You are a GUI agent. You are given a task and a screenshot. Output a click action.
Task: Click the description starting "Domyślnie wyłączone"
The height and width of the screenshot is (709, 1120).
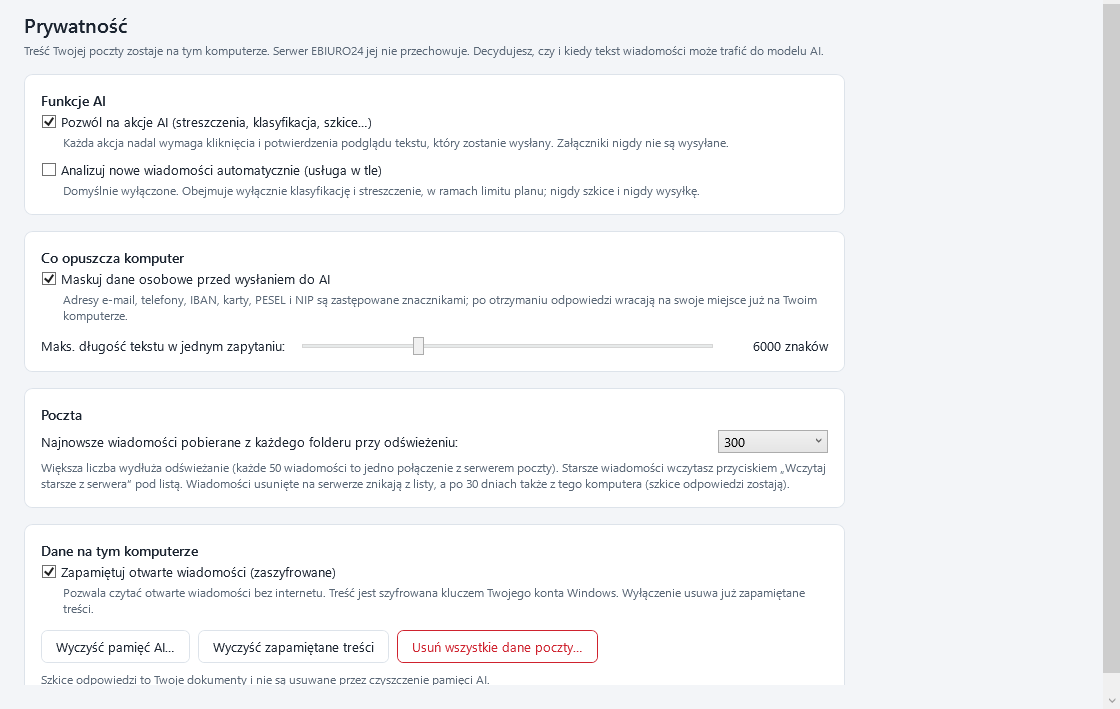(381, 191)
